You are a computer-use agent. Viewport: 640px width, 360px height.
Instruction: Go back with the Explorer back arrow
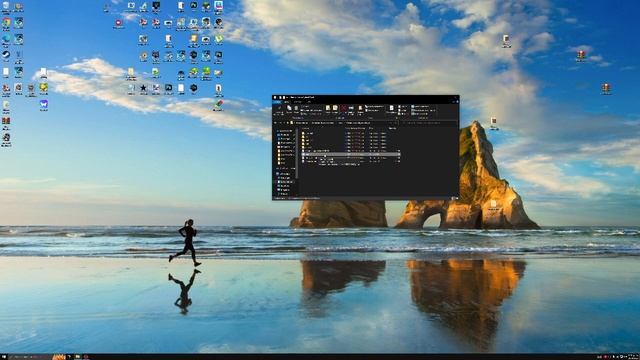point(275,123)
